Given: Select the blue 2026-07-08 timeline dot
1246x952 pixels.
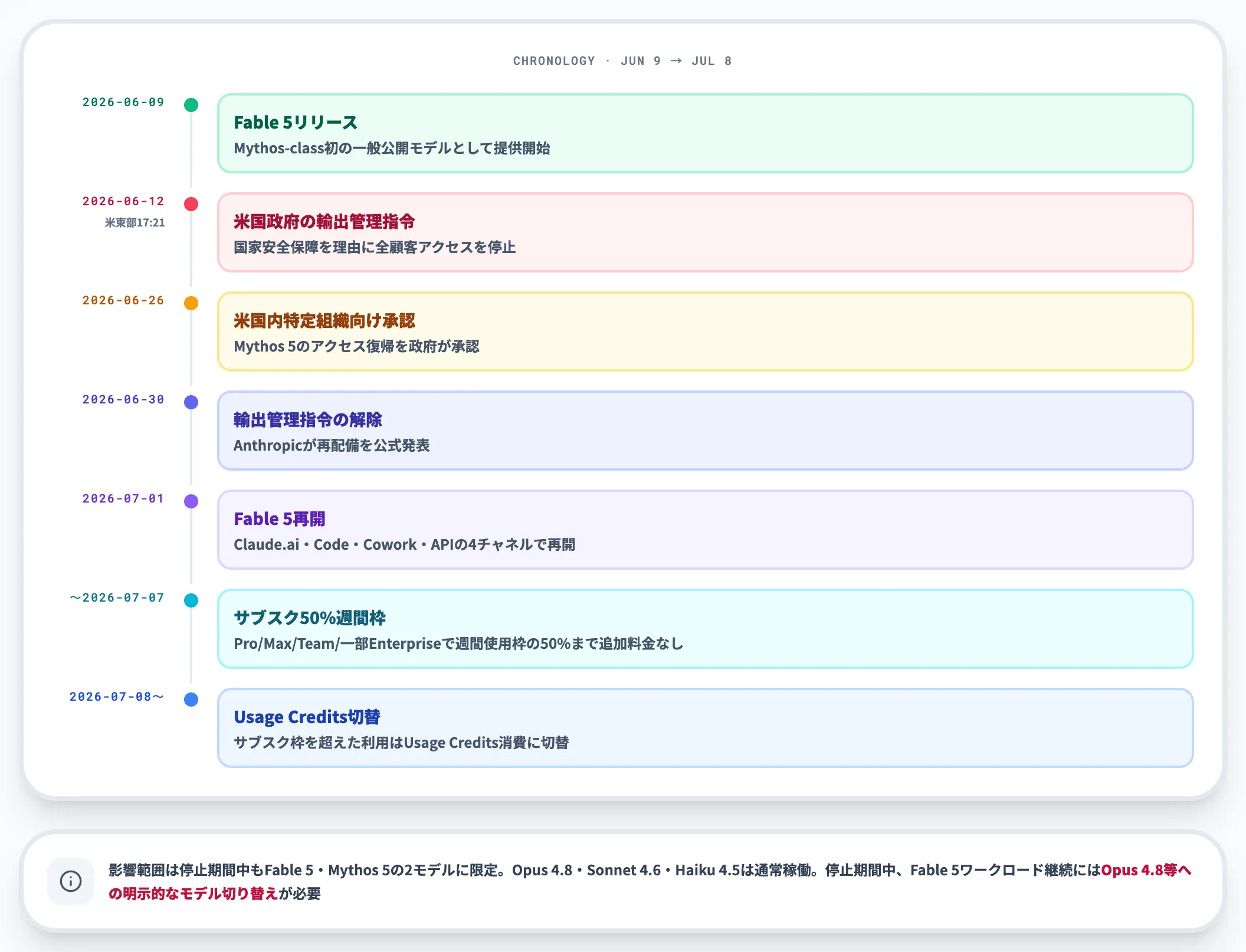Looking at the screenshot, I should pyautogui.click(x=191, y=700).
